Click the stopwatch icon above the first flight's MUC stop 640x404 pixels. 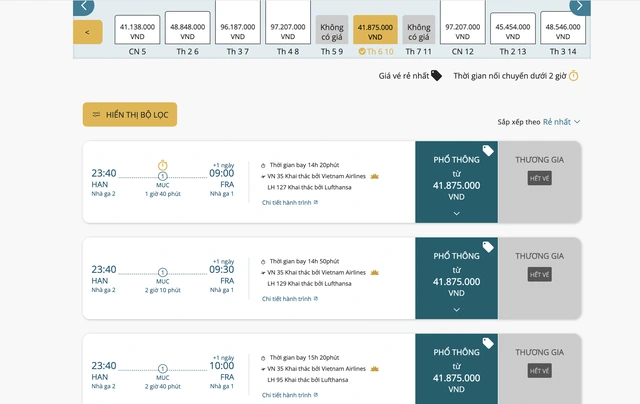[163, 164]
